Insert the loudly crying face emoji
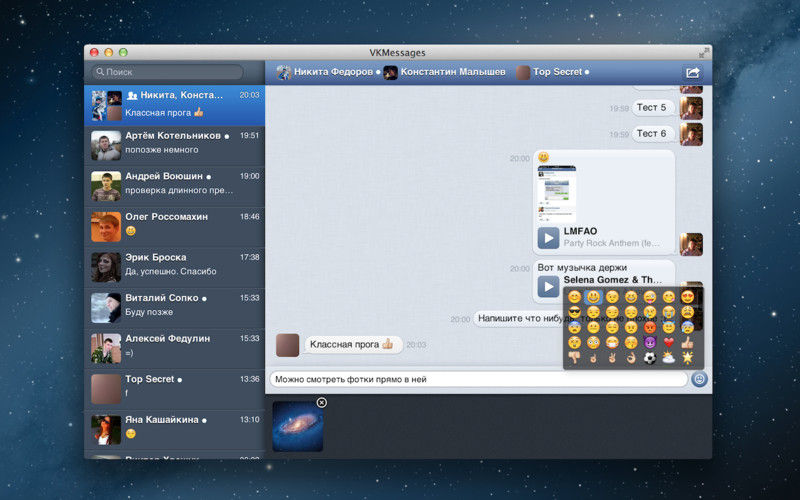 pos(668,312)
